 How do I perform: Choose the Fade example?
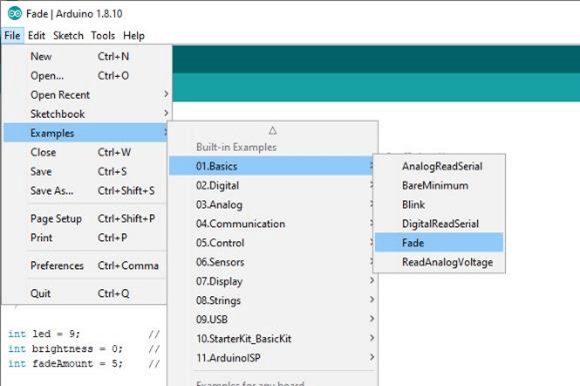point(439,243)
